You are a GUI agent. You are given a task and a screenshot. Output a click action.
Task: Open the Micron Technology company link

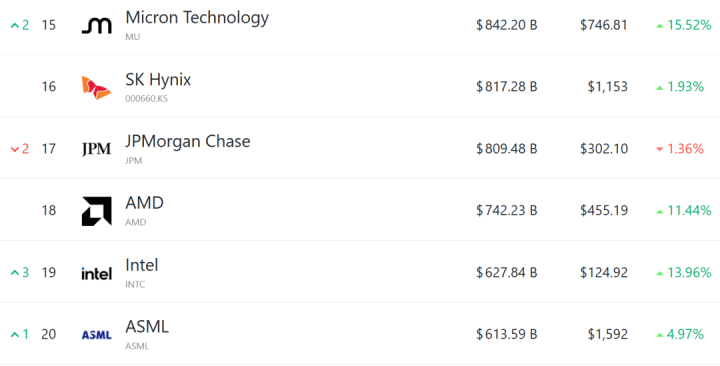(197, 17)
